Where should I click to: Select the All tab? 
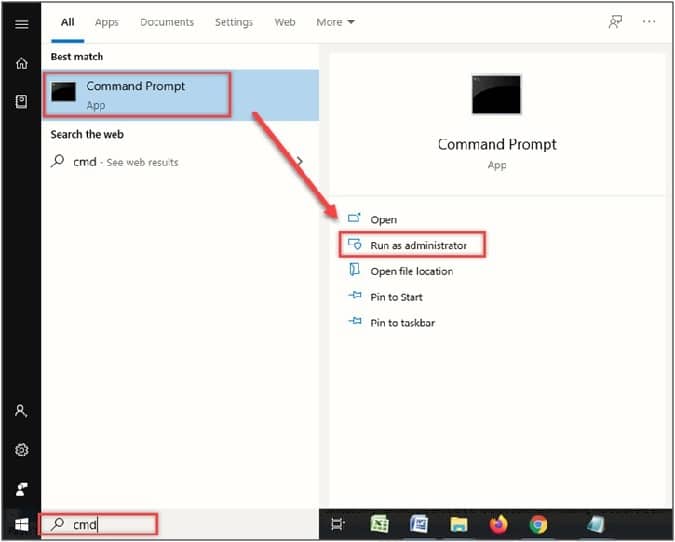coord(68,22)
